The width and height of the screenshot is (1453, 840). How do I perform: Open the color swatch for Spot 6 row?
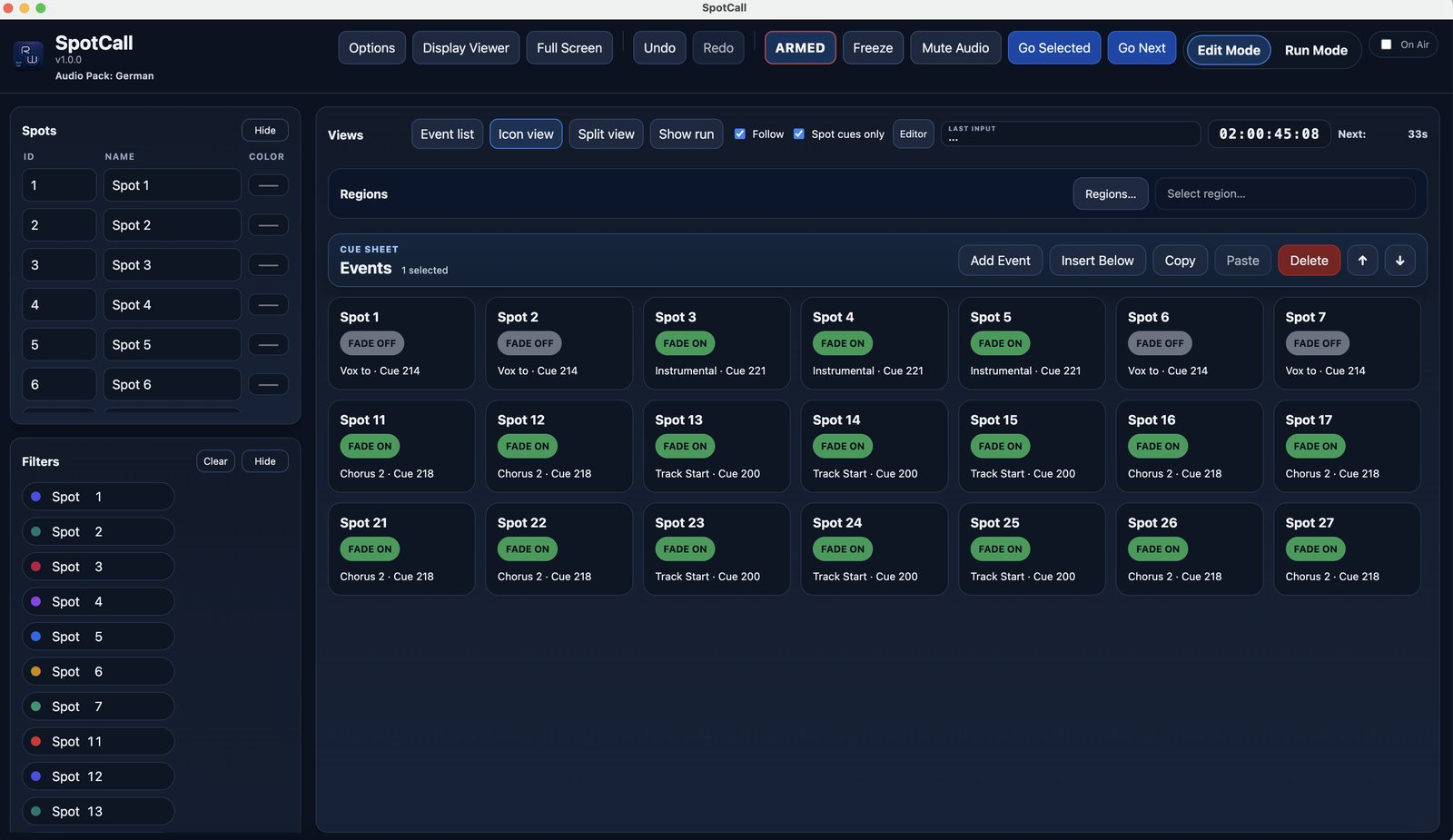click(268, 385)
